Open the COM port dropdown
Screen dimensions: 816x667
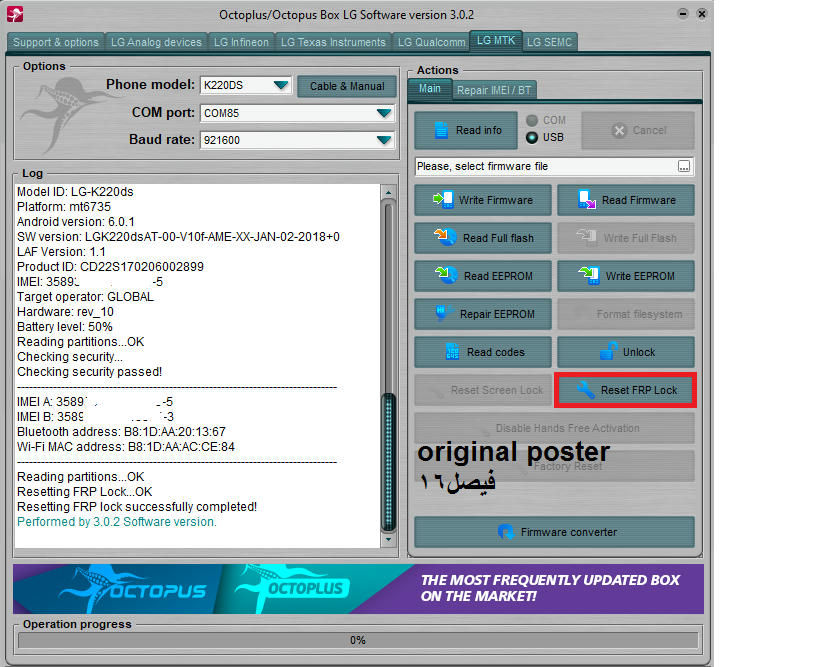pos(384,113)
